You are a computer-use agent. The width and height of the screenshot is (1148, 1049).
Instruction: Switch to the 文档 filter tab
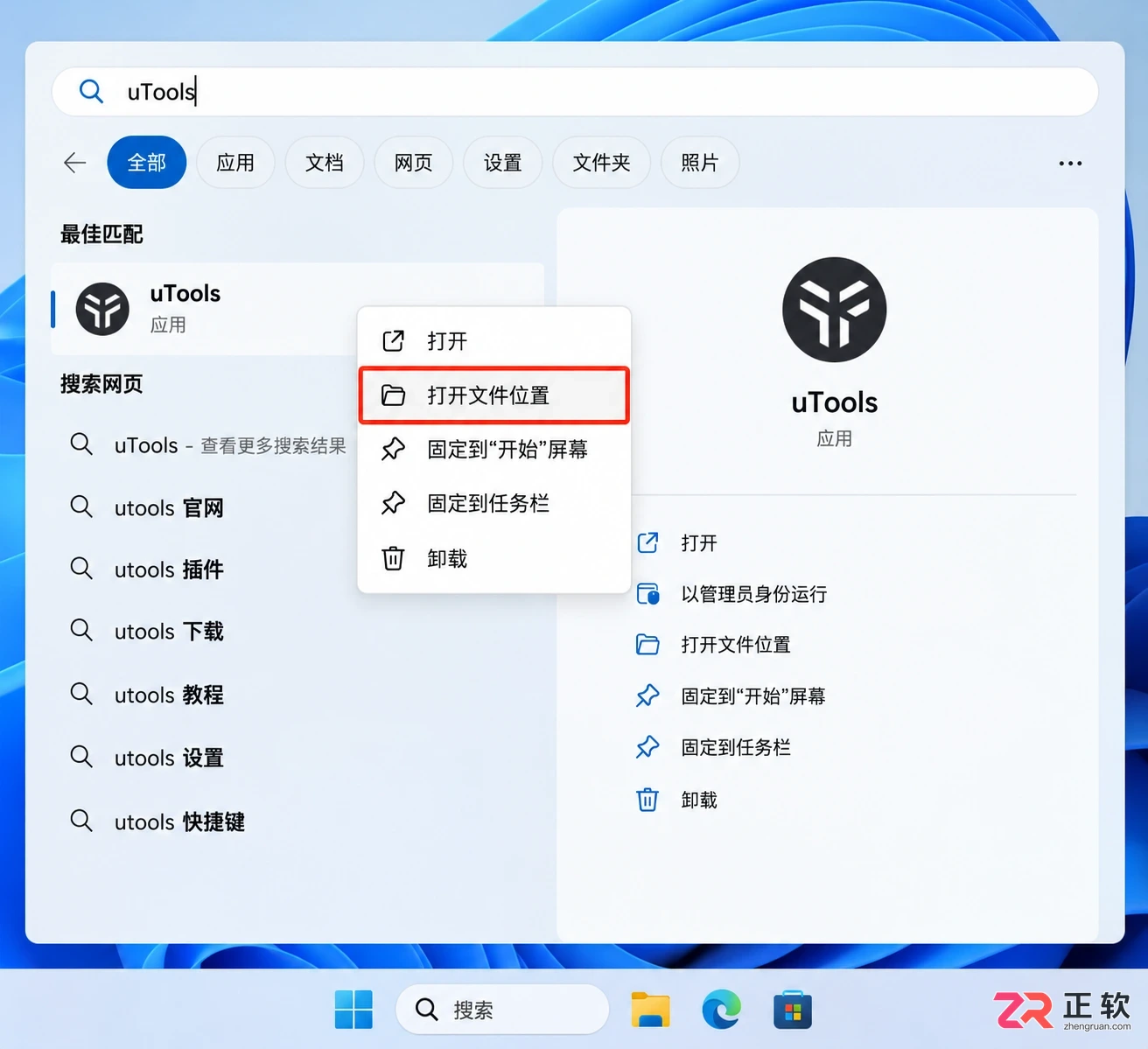pos(325,163)
